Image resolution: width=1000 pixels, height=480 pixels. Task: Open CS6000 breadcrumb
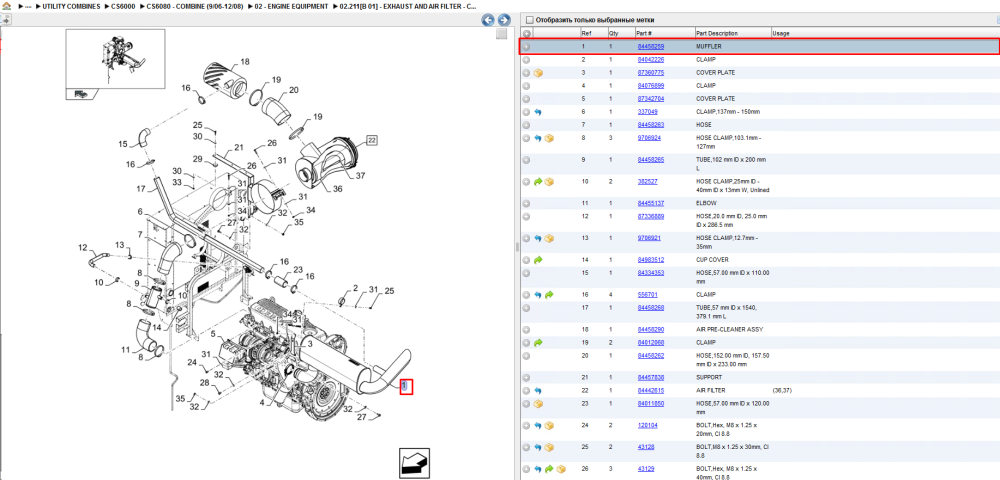point(123,6)
